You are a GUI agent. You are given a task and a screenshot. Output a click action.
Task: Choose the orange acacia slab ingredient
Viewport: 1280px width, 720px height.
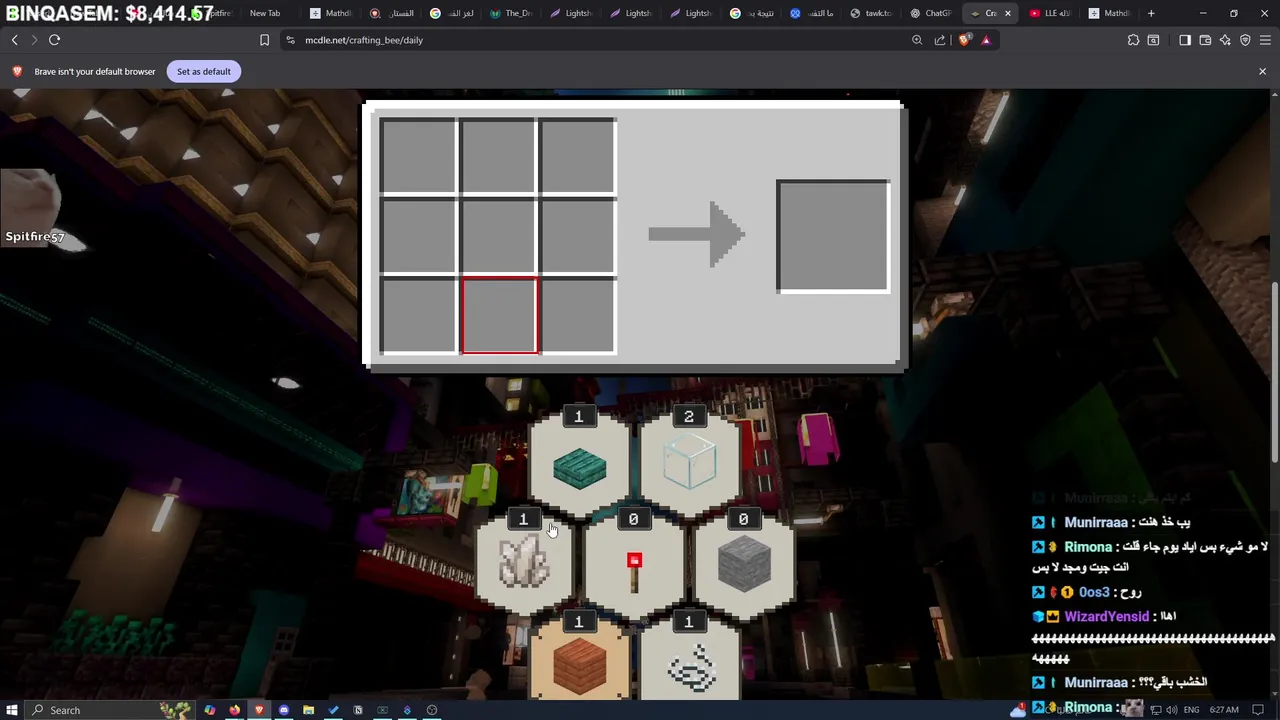579,660
